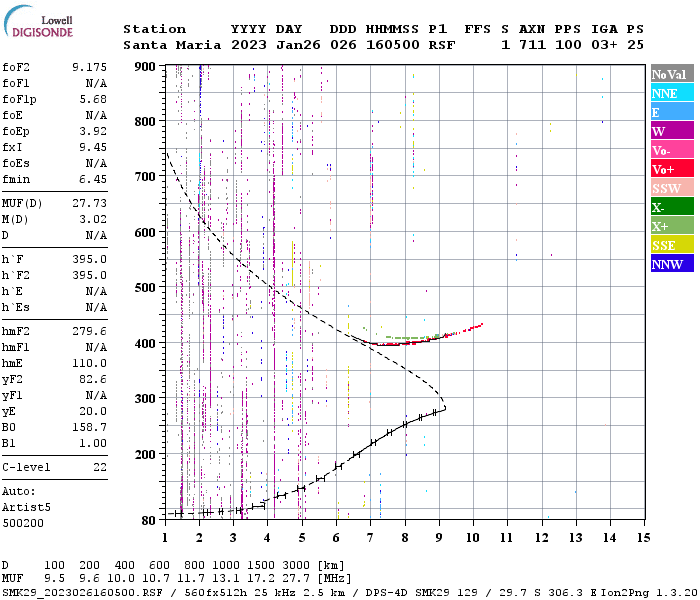Image resolution: width=700 pixels, height=600 pixels.
Task: Click the Ion2Png 1.3.20 version text
Action: (x=649, y=592)
